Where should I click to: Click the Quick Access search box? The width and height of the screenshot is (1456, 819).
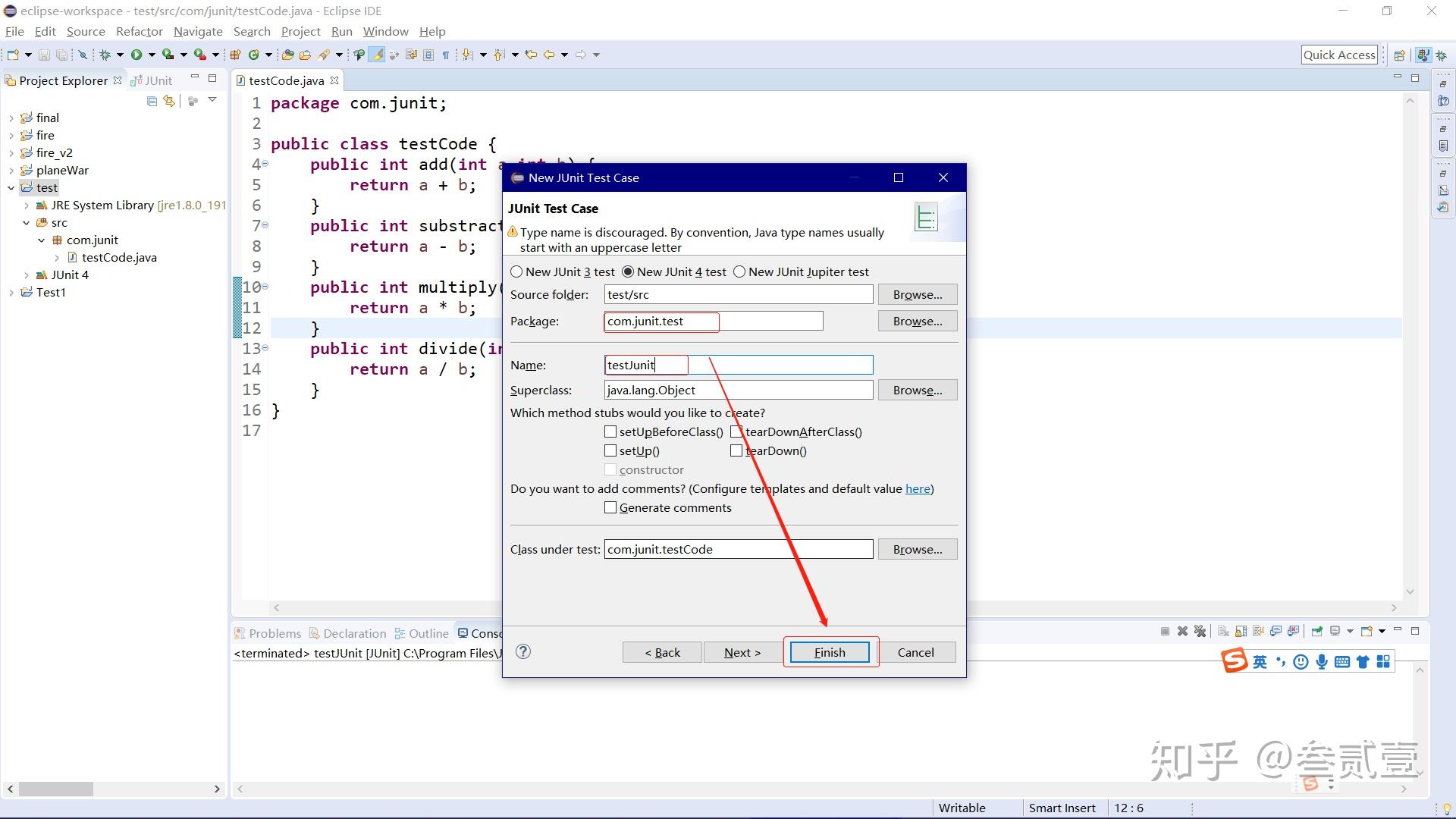point(1339,55)
